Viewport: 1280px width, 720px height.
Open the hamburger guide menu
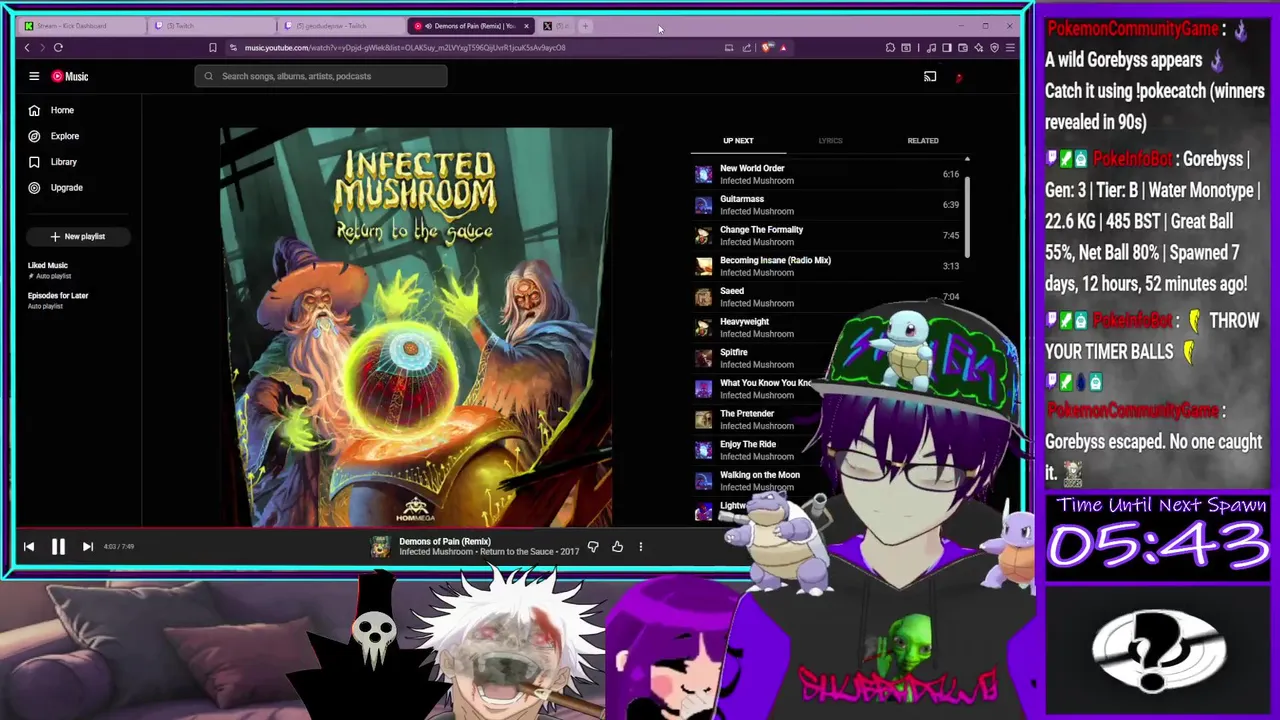tap(34, 76)
